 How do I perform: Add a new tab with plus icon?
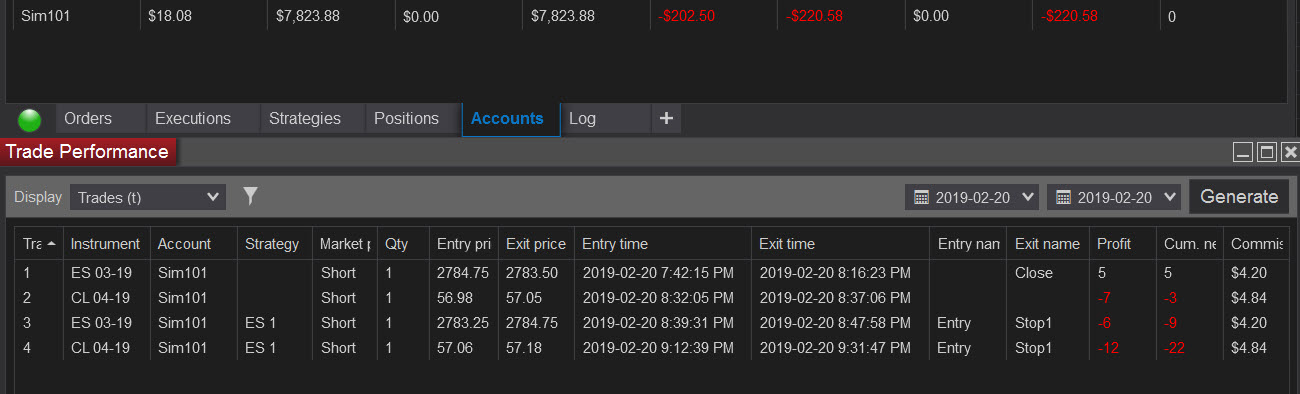[x=667, y=118]
